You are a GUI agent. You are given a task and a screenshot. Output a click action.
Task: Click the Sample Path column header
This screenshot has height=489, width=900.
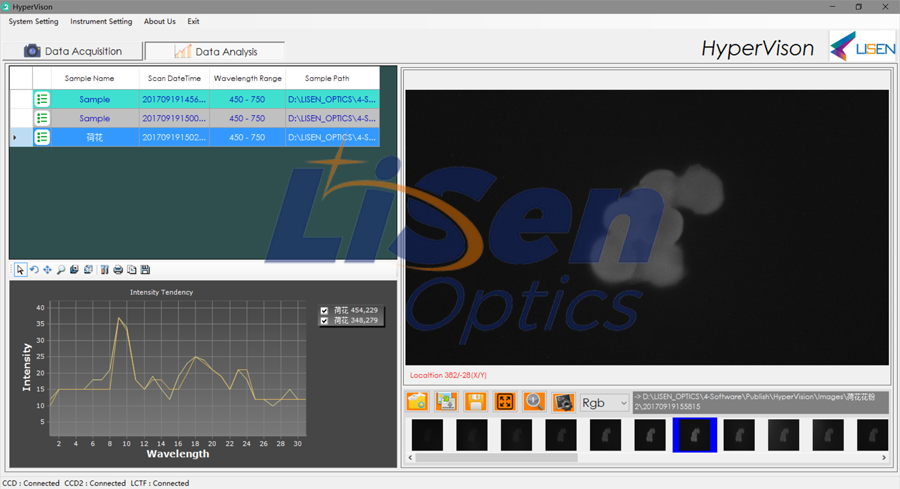pos(332,78)
